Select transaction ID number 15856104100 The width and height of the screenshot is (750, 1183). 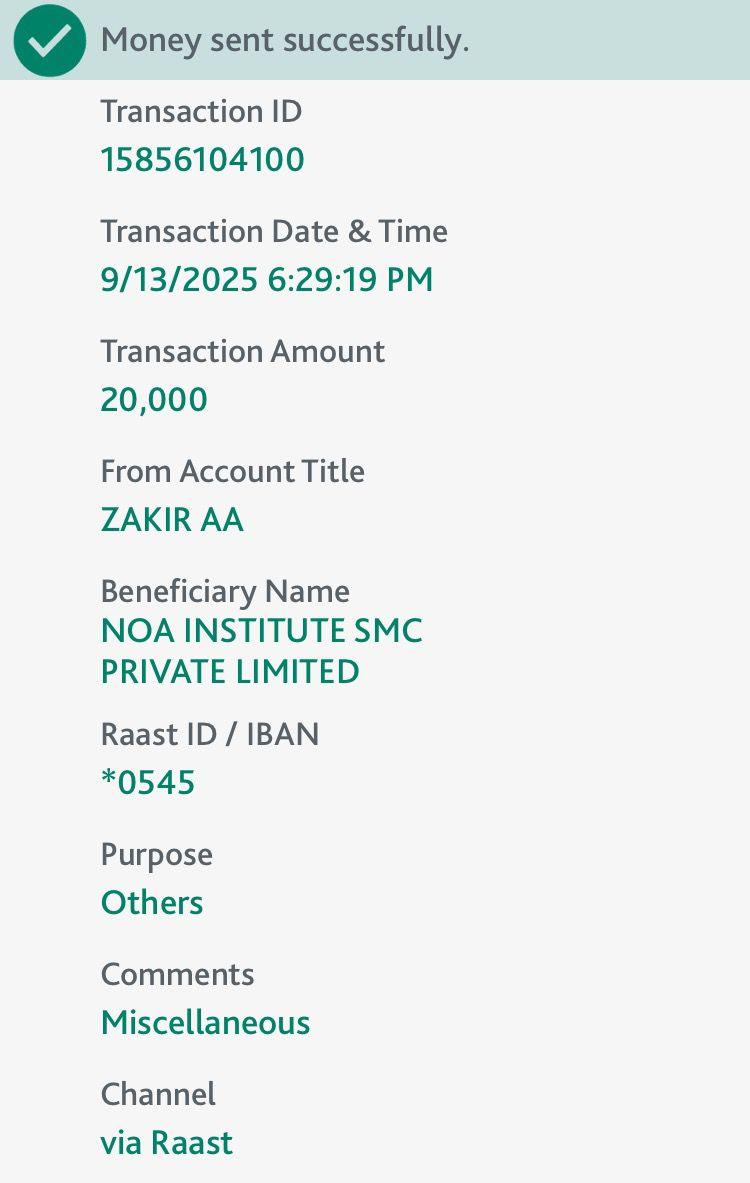(x=202, y=160)
